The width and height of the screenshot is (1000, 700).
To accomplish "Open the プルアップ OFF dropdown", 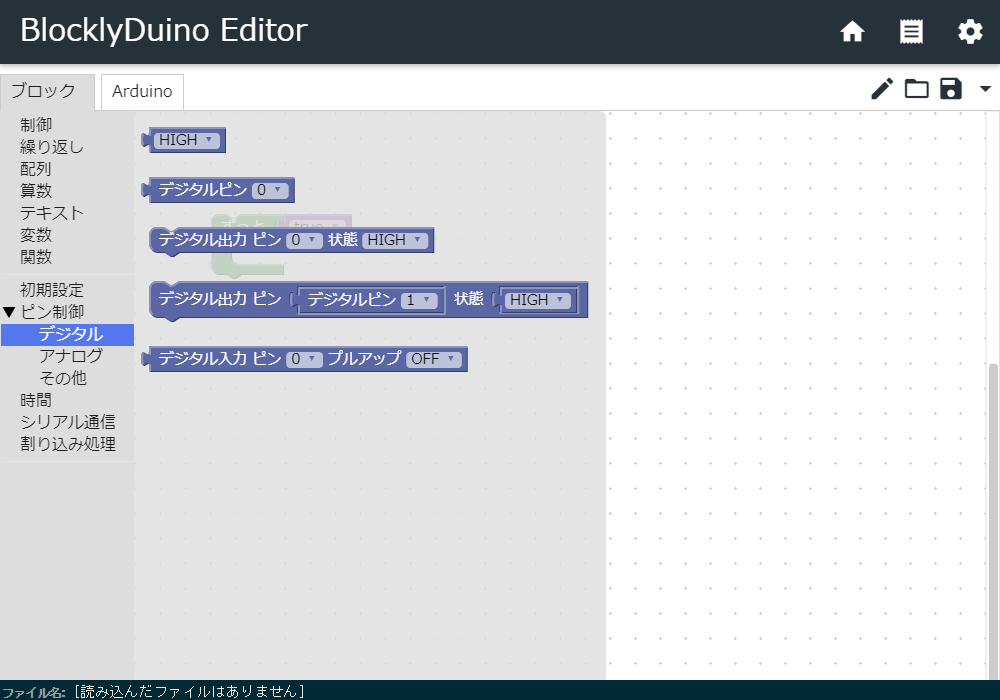I will pos(433,359).
